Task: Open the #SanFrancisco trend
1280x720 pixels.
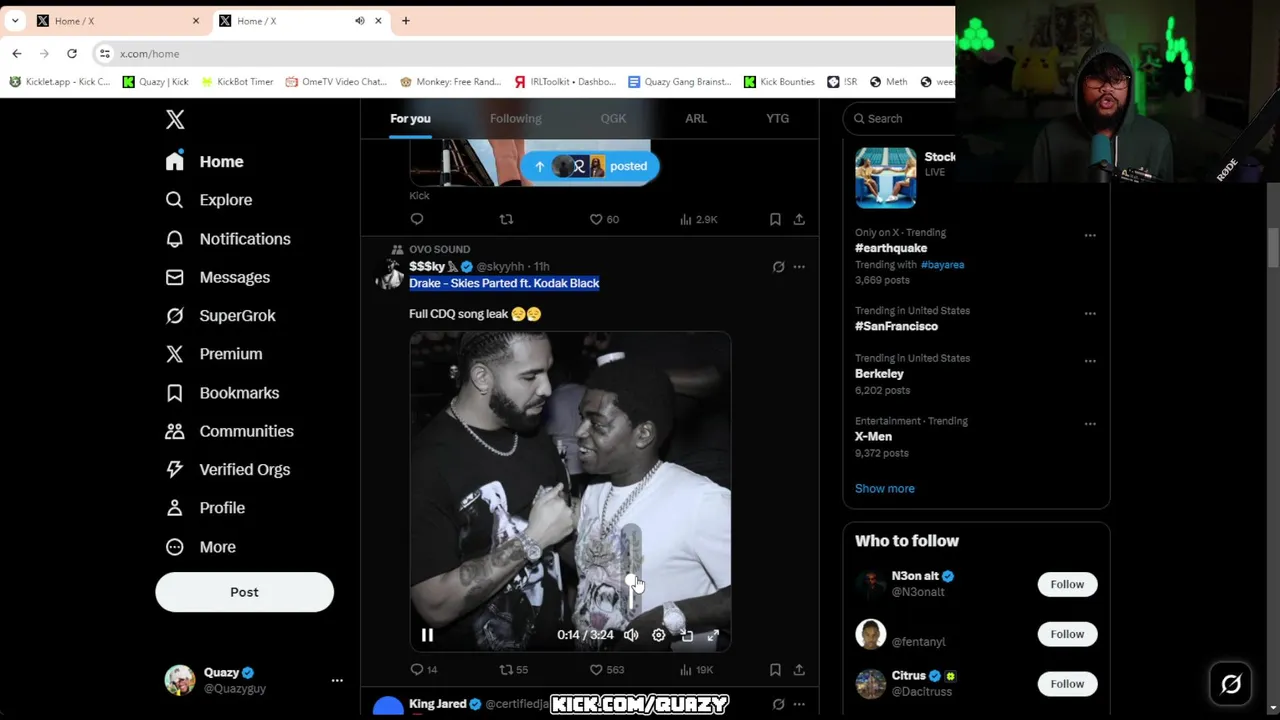Action: pyautogui.click(x=896, y=326)
